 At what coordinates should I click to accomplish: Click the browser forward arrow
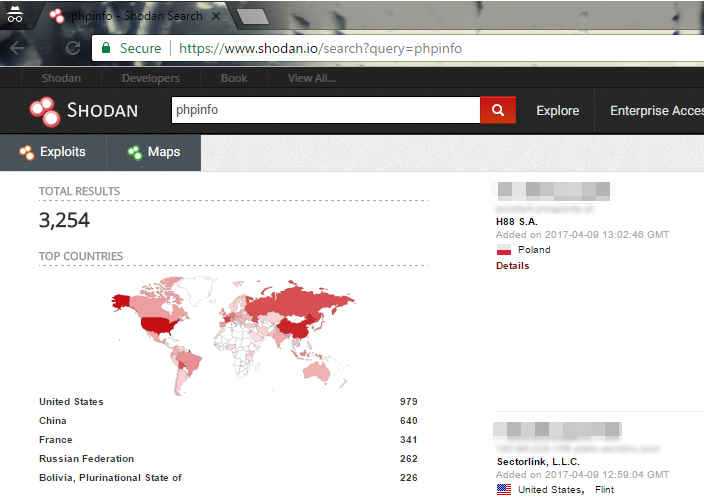tap(44, 48)
